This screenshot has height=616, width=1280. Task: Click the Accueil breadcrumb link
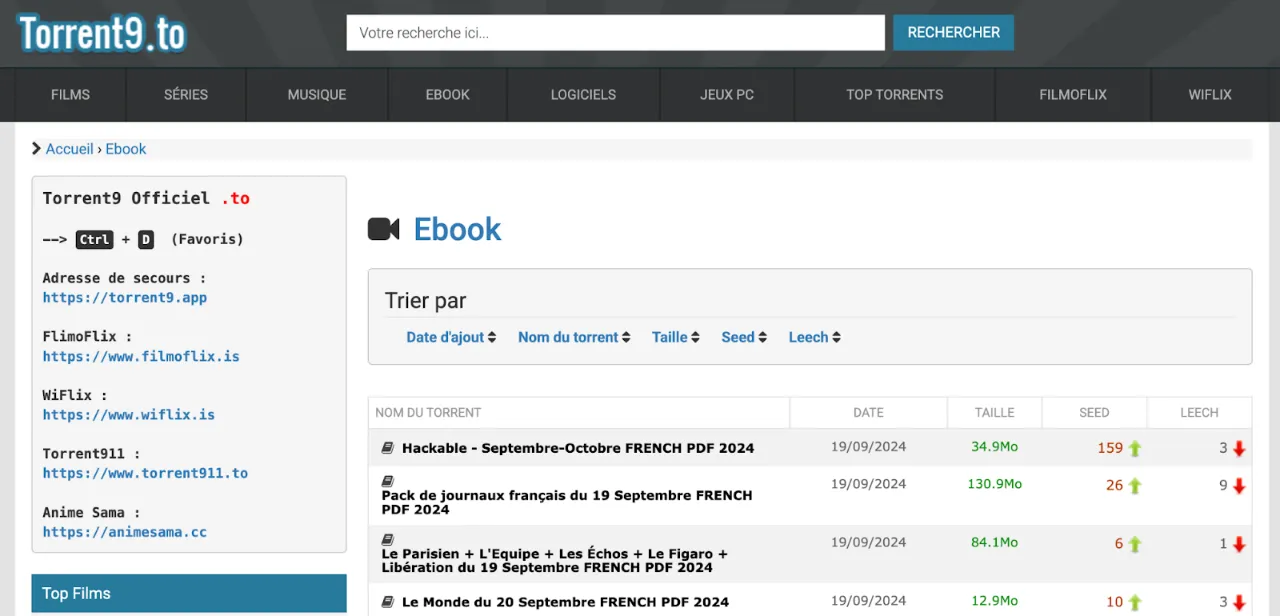(x=69, y=149)
